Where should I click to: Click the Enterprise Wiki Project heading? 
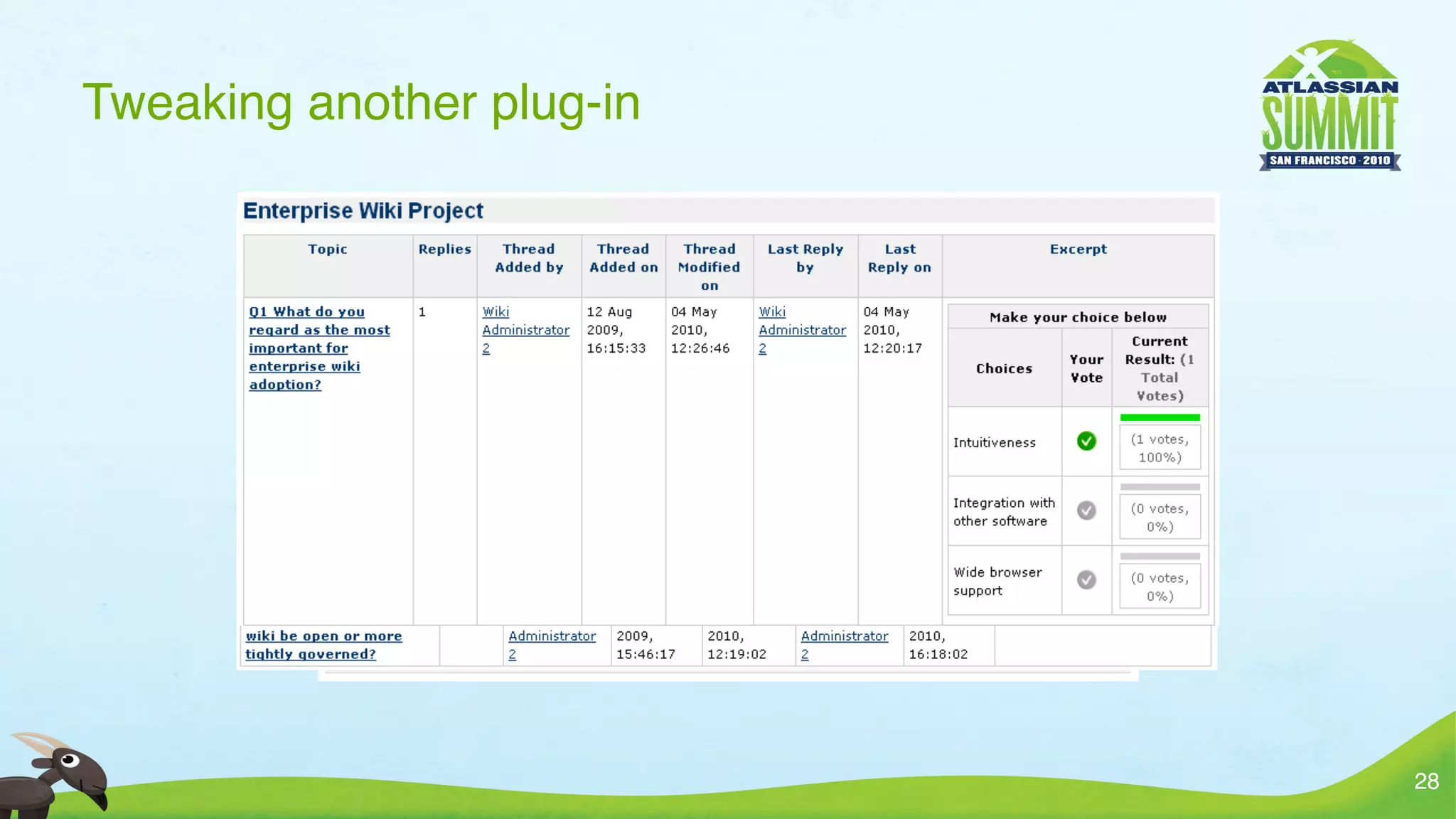pos(363,211)
